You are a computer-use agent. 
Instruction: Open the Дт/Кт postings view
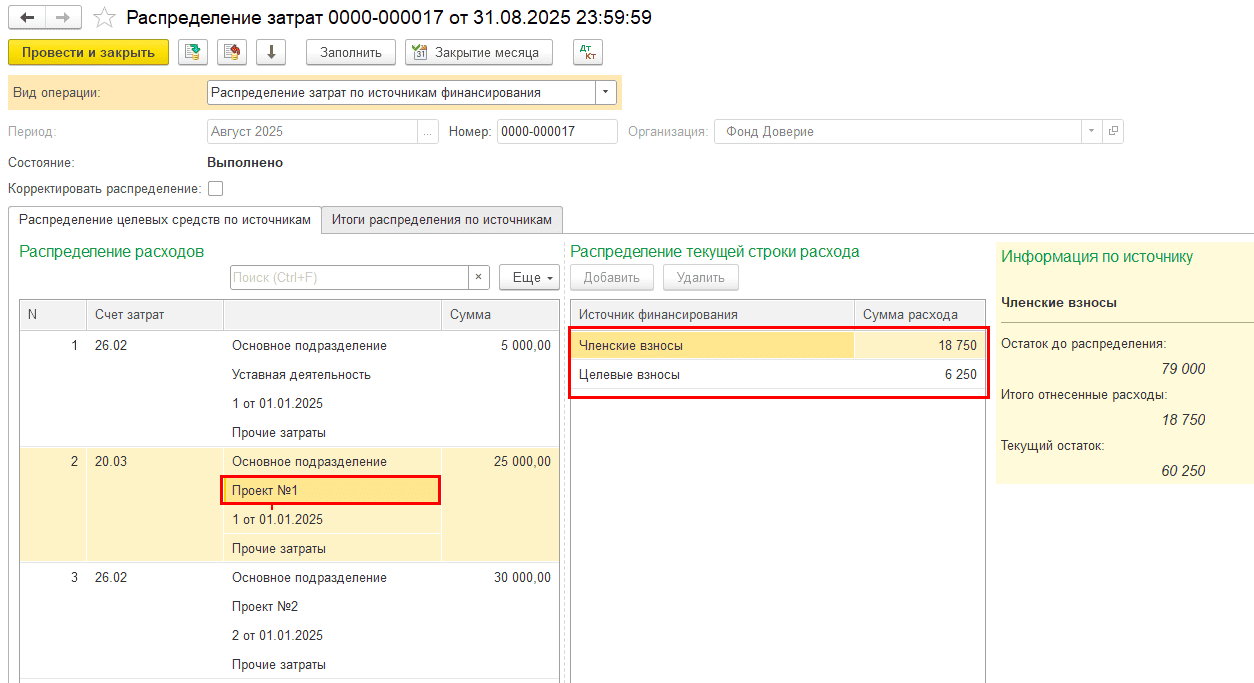(588, 52)
